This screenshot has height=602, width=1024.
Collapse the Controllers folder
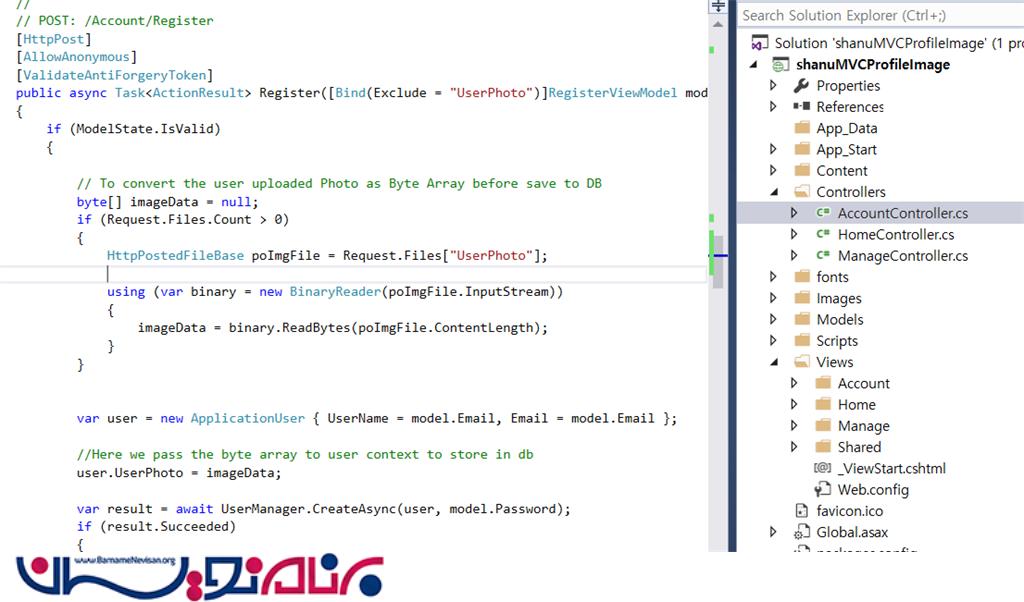773,192
